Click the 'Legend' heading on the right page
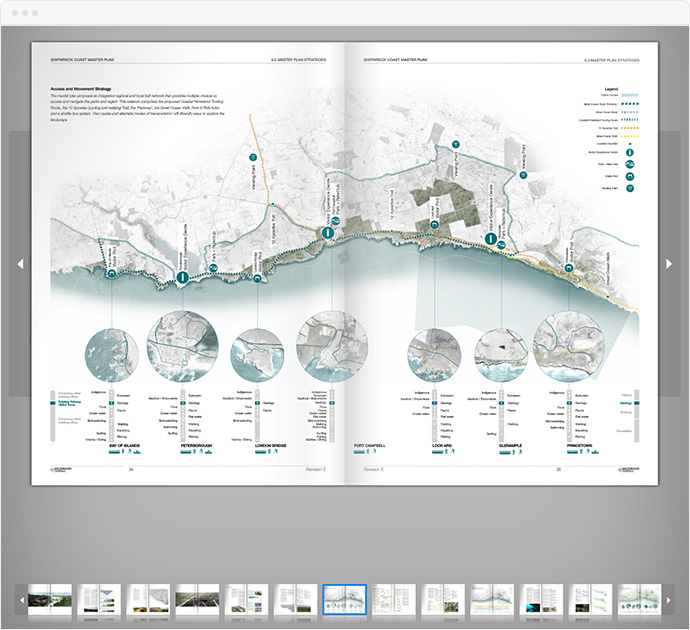The height and width of the screenshot is (630, 690). 611,89
